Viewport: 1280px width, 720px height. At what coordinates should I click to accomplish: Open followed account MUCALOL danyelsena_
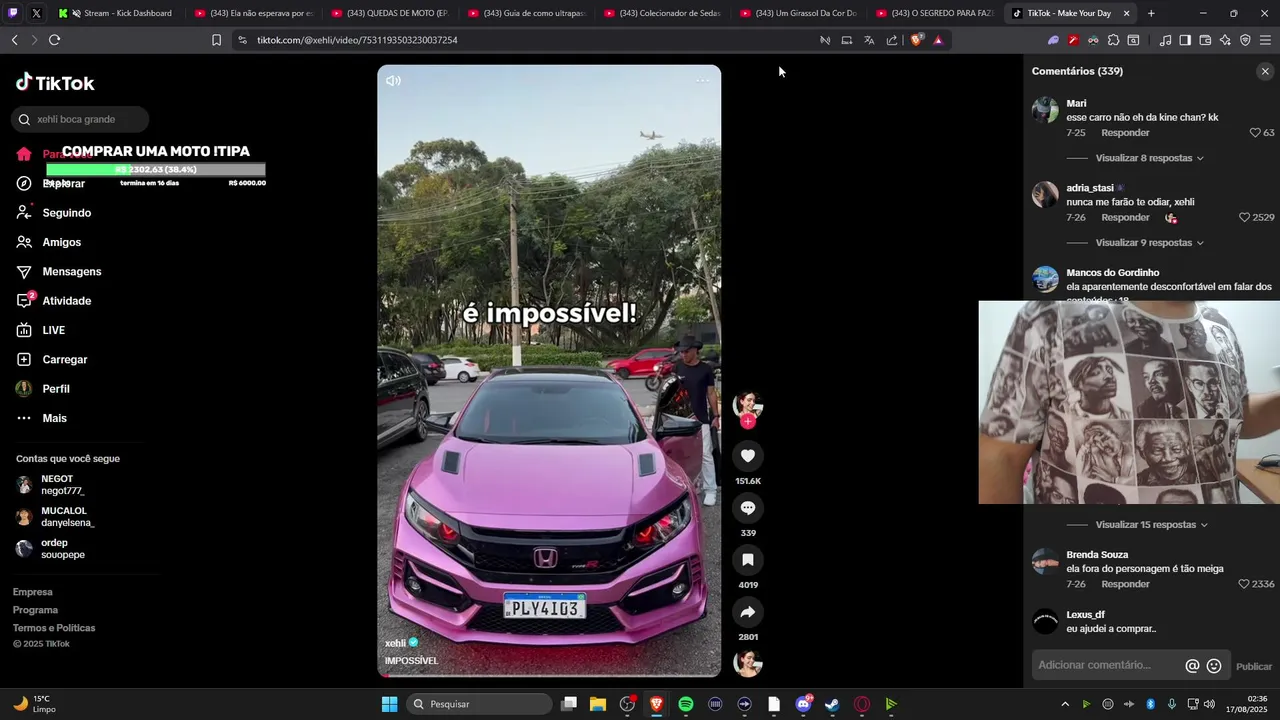coord(66,517)
